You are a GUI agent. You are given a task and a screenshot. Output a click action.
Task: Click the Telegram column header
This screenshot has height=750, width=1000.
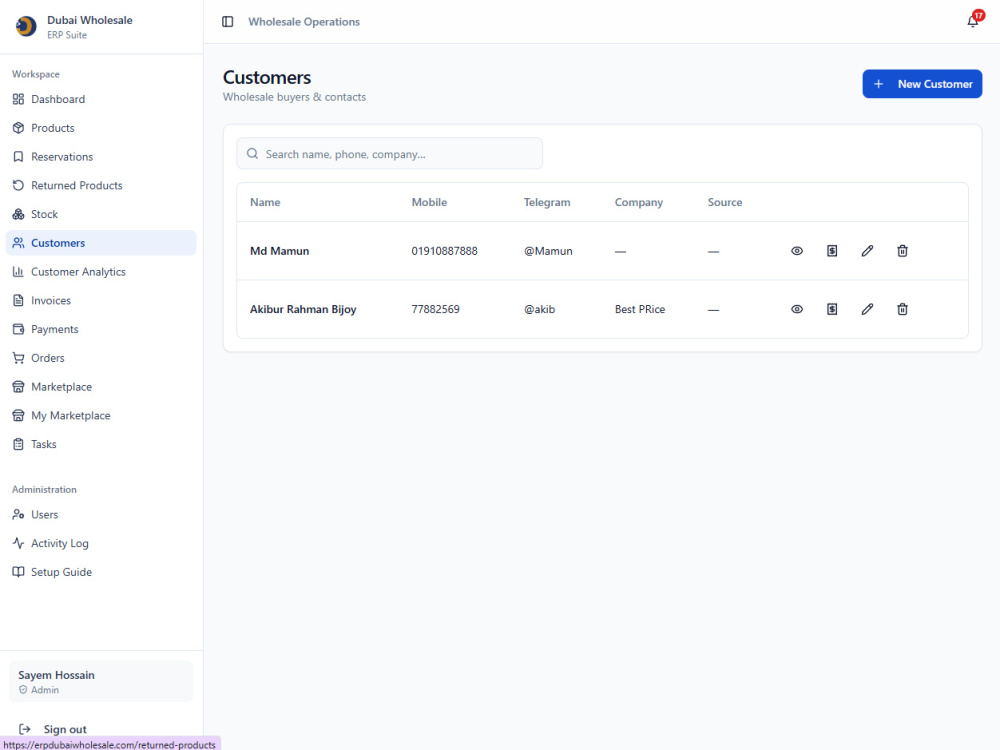pyautogui.click(x=547, y=202)
